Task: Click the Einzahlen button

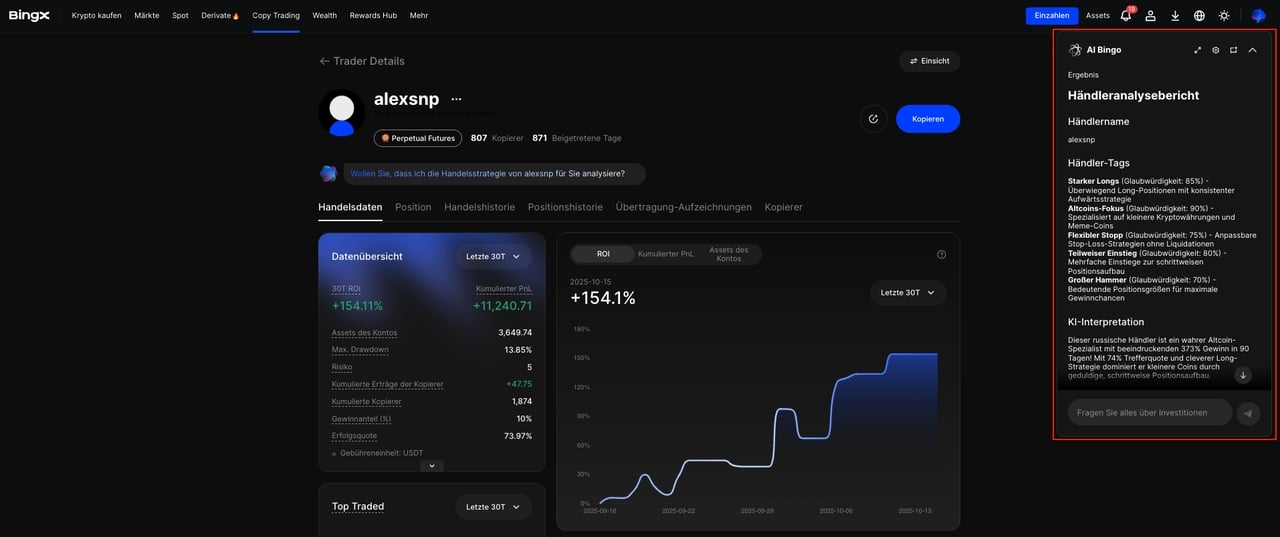Action: tap(1051, 16)
